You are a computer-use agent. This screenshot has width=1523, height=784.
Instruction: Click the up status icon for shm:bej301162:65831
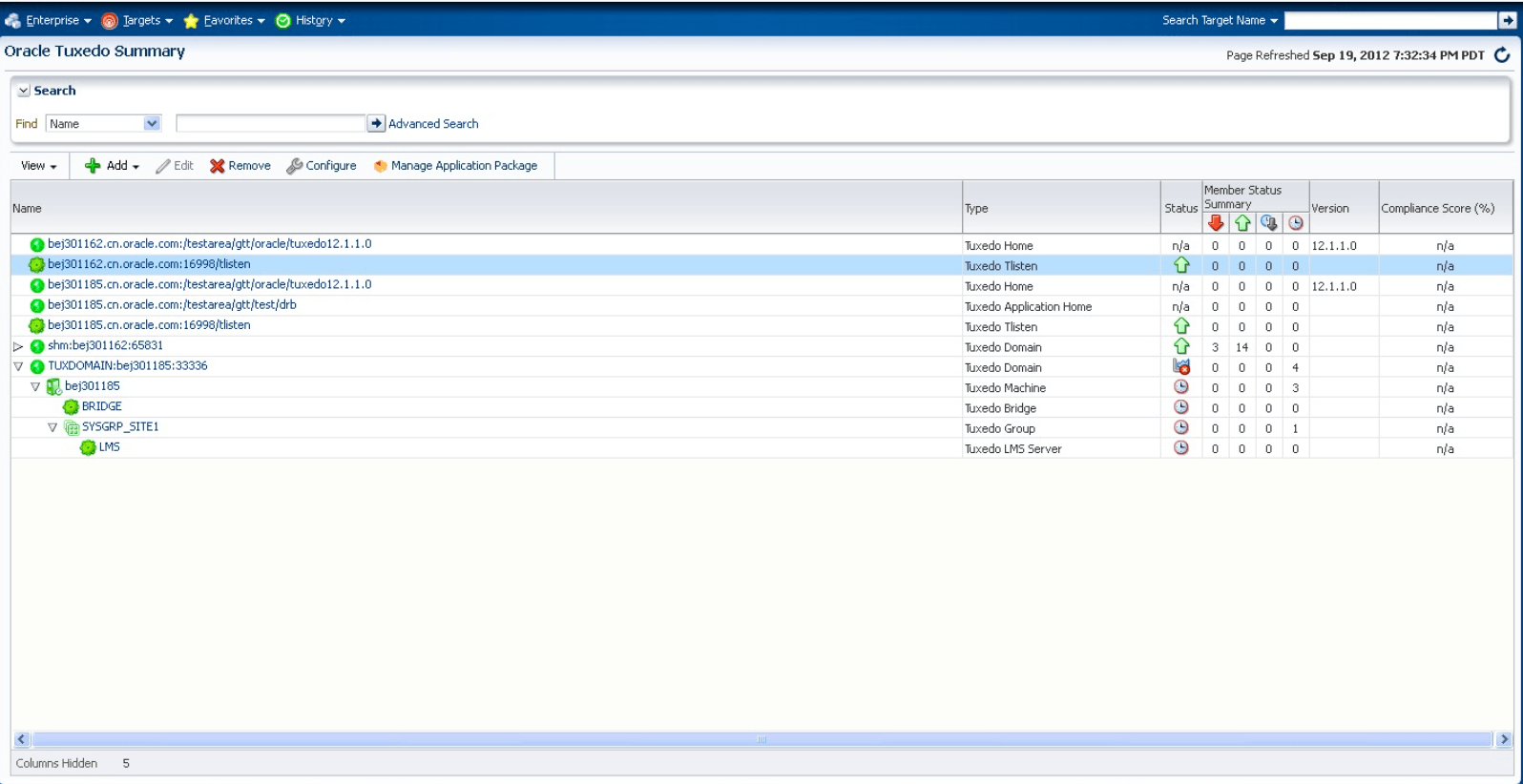1181,346
